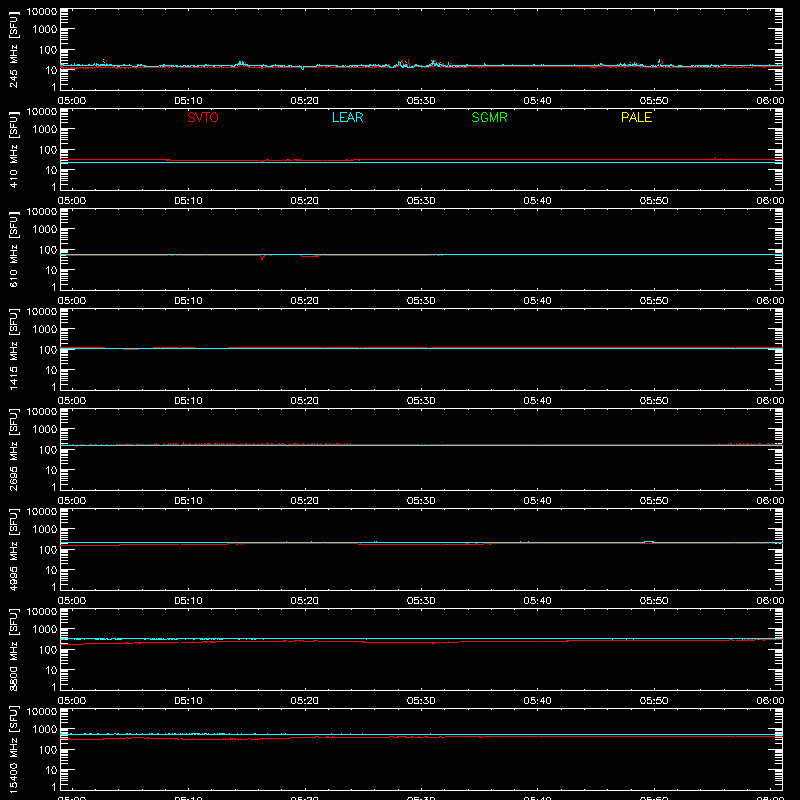Viewport: 800px width, 800px height.
Task: Click the 05:30 tick under the 8800 MHz plot
Action: point(421,701)
